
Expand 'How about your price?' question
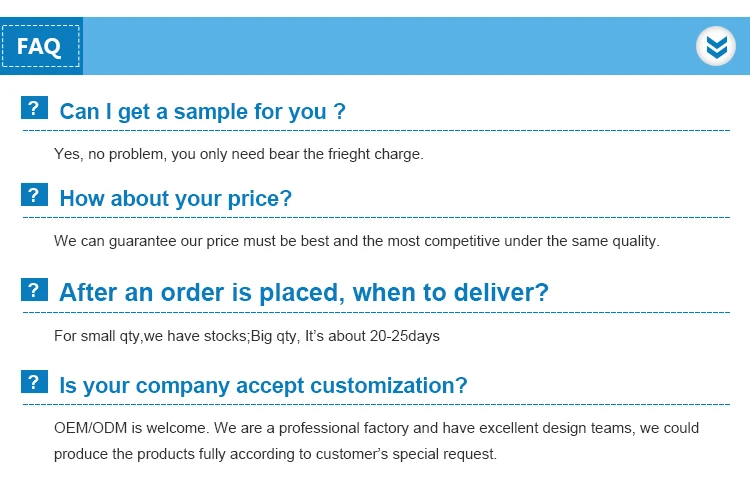(176, 198)
